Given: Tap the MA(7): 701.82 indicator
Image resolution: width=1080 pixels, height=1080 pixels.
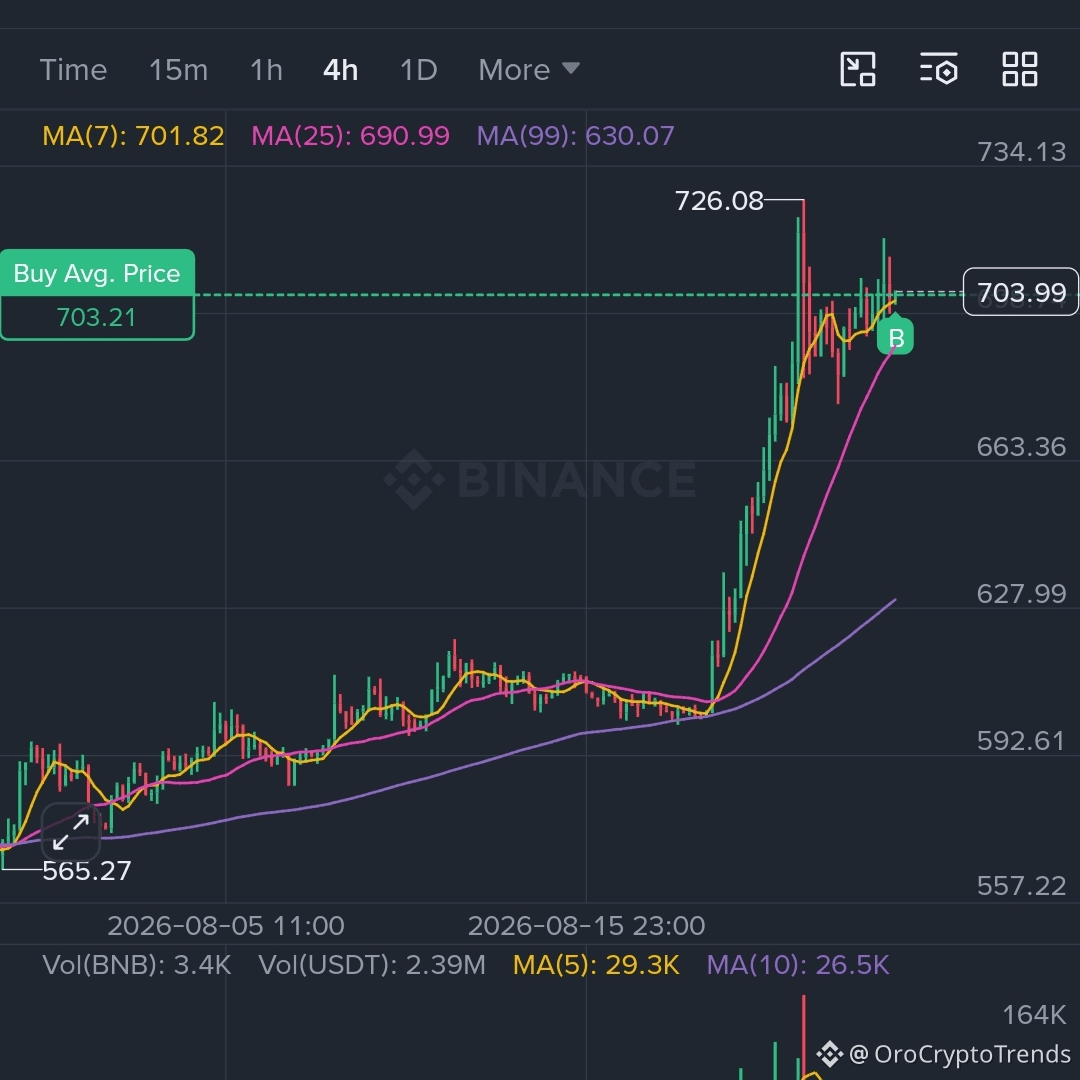Looking at the screenshot, I should coord(133,136).
